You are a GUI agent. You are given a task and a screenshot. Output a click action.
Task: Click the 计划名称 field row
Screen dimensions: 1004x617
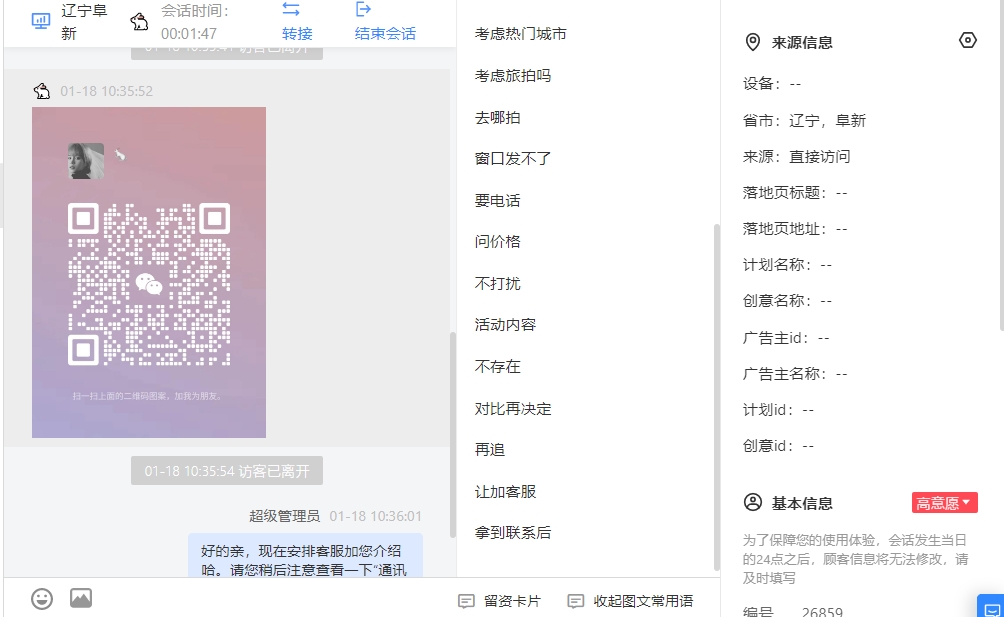(x=787, y=265)
